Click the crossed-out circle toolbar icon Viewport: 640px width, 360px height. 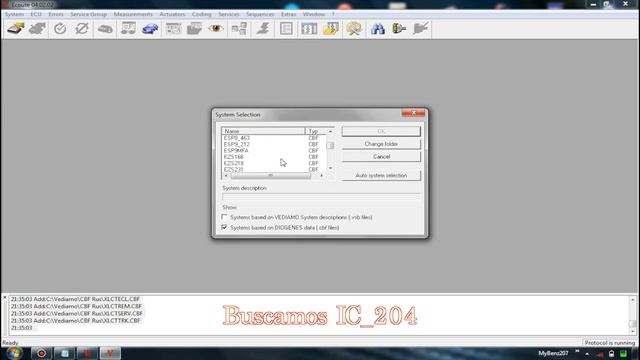coord(82,29)
